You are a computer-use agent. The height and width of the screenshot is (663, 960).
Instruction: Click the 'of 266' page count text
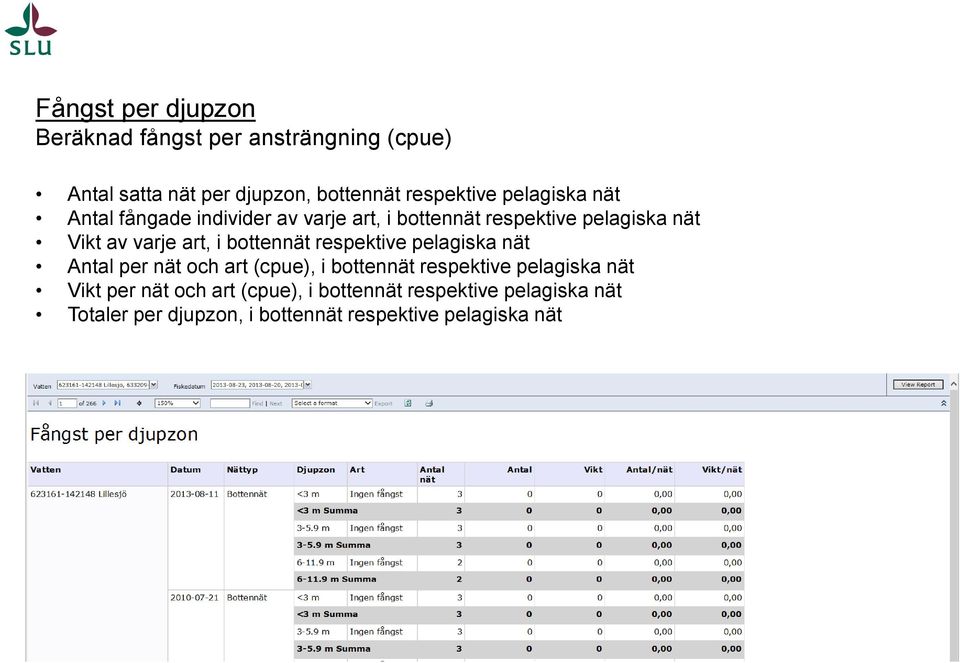88,403
